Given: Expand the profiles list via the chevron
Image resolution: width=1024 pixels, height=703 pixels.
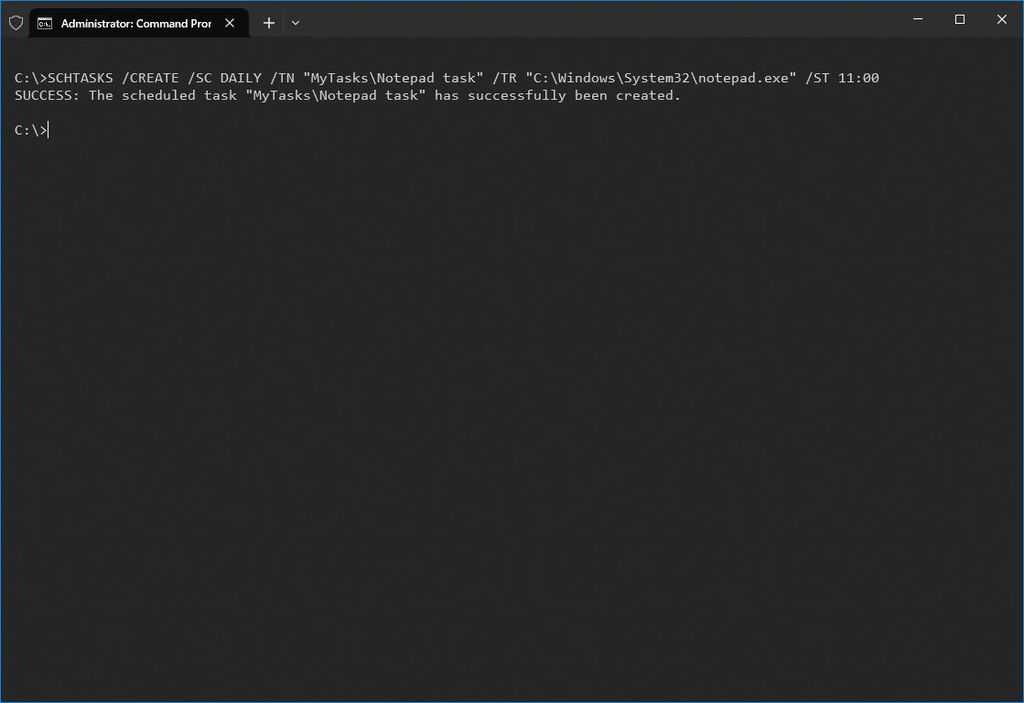Looking at the screenshot, I should coord(295,23).
